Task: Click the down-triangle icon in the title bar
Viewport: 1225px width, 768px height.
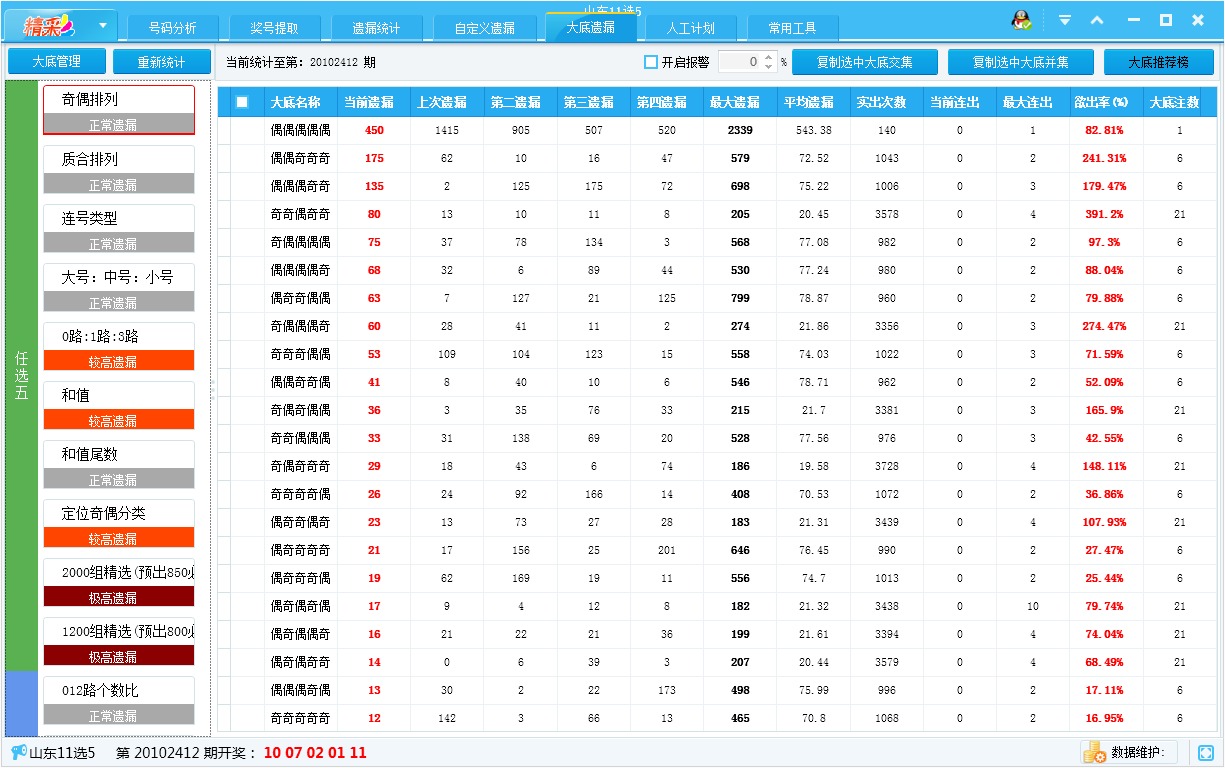Action: (x=1064, y=19)
